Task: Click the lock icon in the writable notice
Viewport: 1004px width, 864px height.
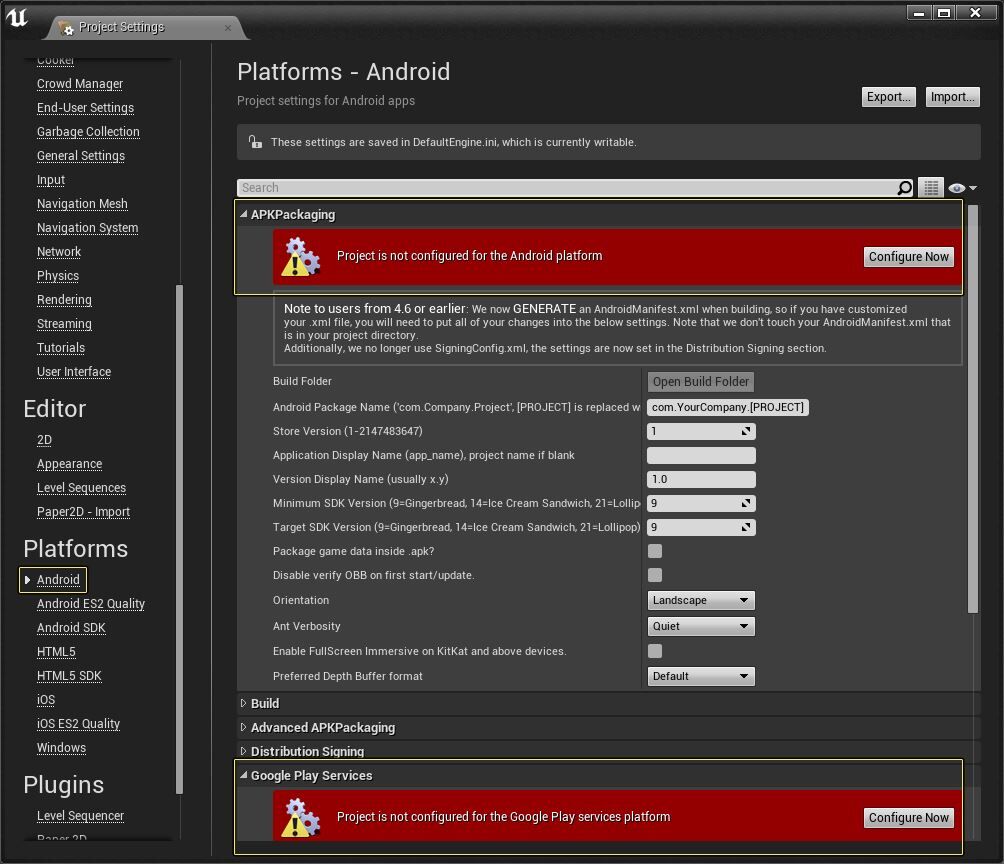Action: tap(255, 142)
